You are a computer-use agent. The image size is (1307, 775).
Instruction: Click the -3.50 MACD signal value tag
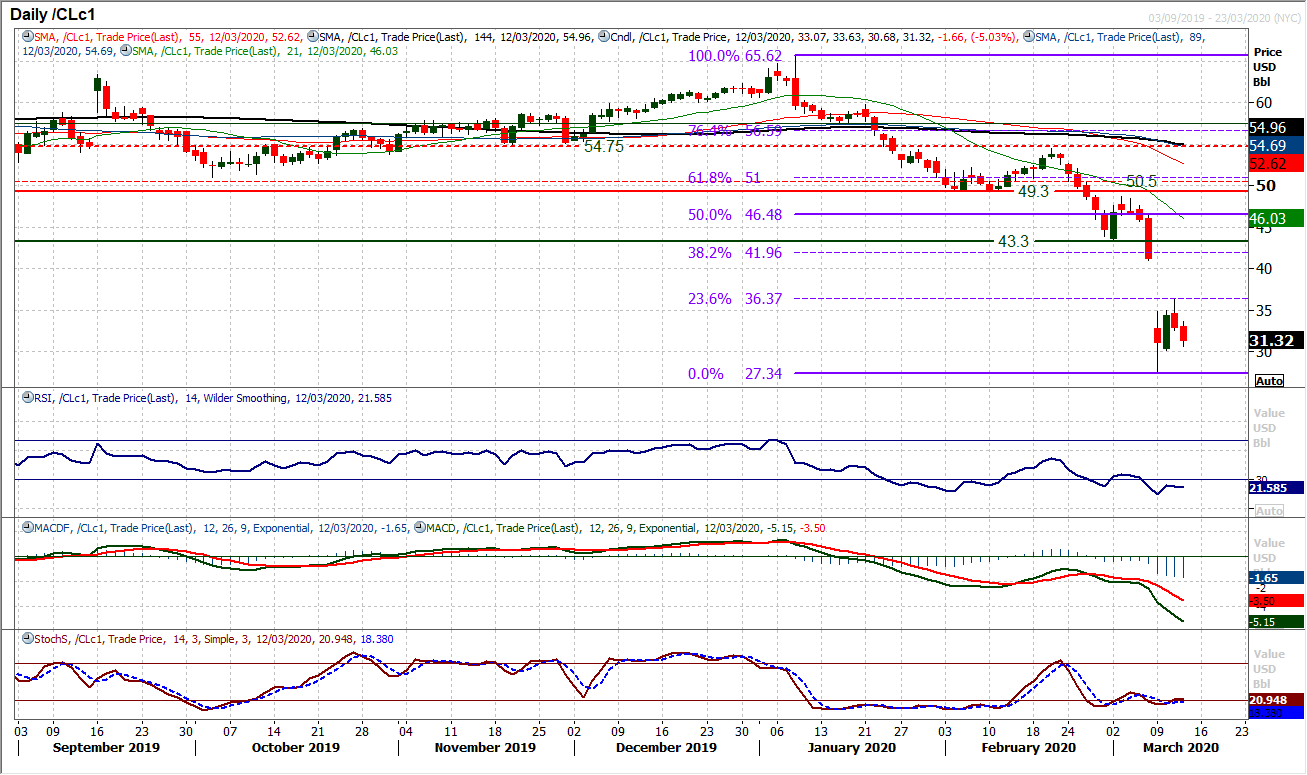click(1276, 600)
